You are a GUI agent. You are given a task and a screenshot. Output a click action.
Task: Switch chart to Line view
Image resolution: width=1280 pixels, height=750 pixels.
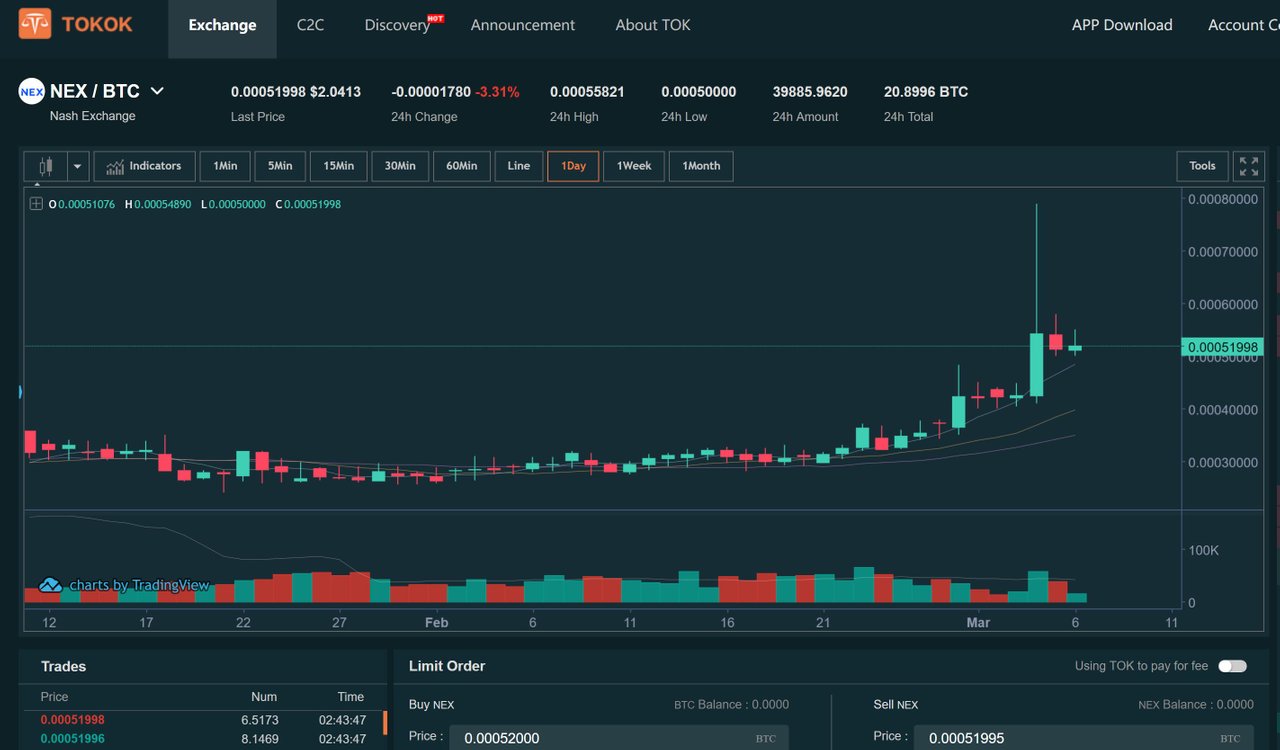519,166
